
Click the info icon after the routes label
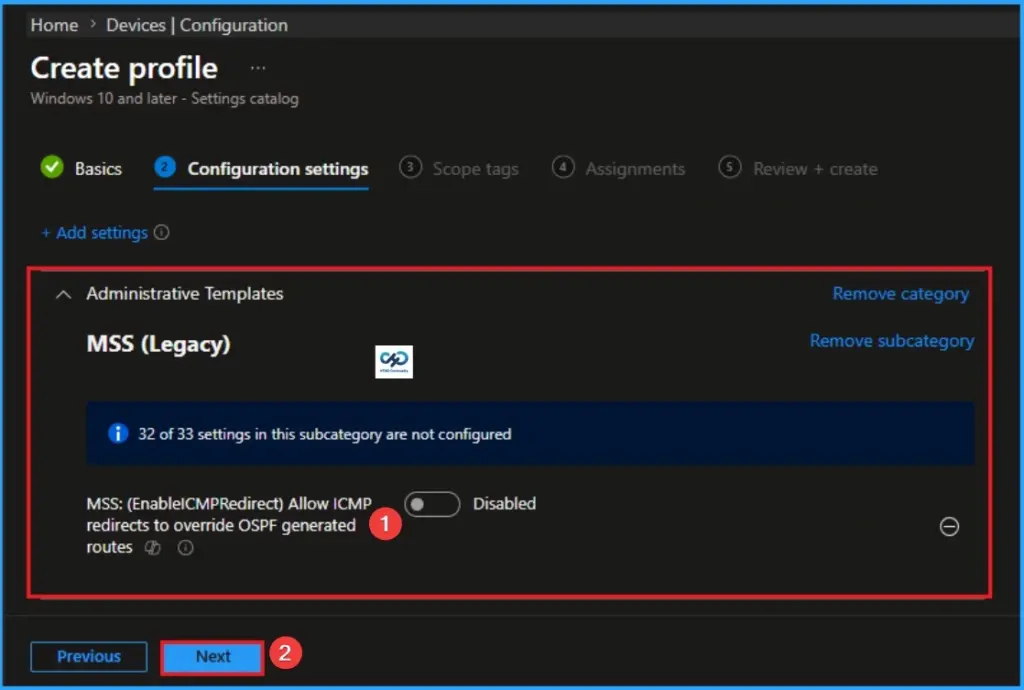pos(185,547)
